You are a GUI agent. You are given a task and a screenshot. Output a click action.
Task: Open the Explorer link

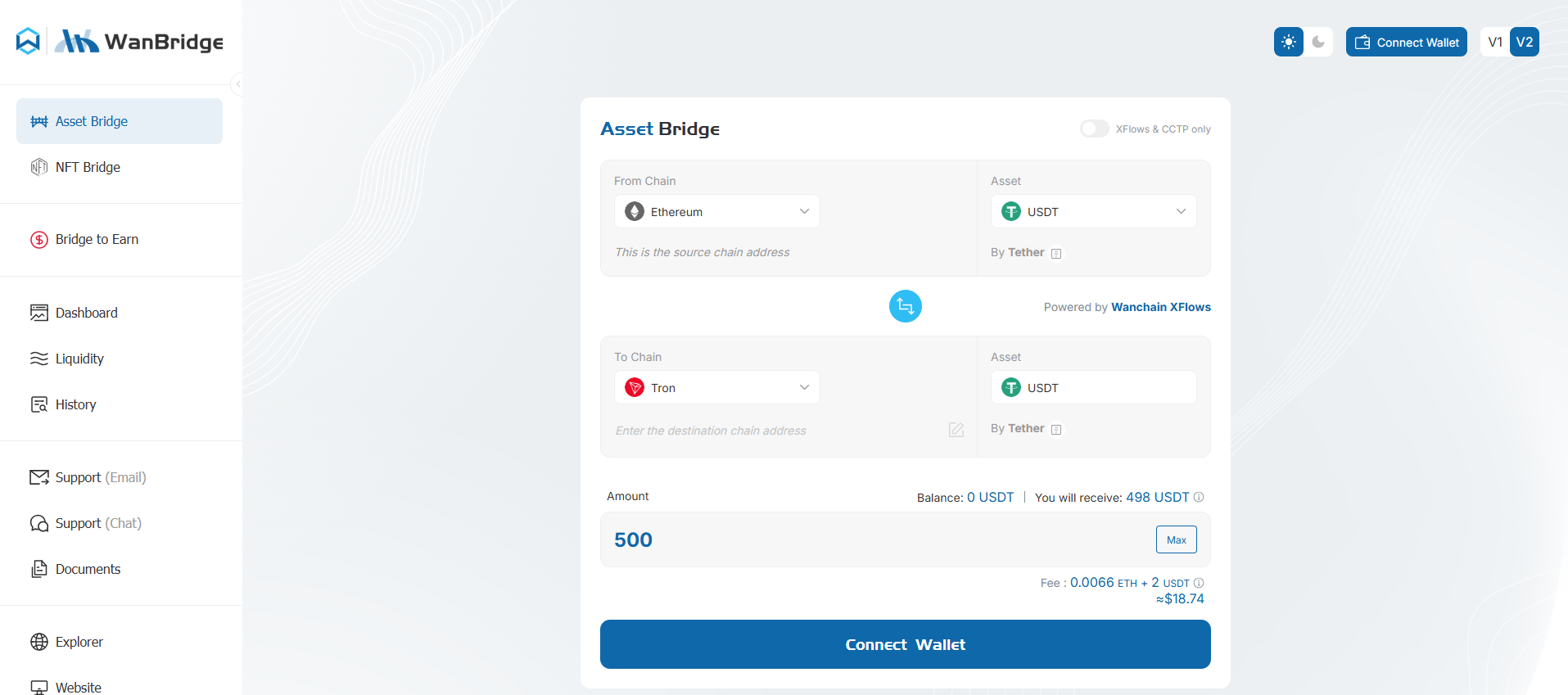click(x=120, y=642)
